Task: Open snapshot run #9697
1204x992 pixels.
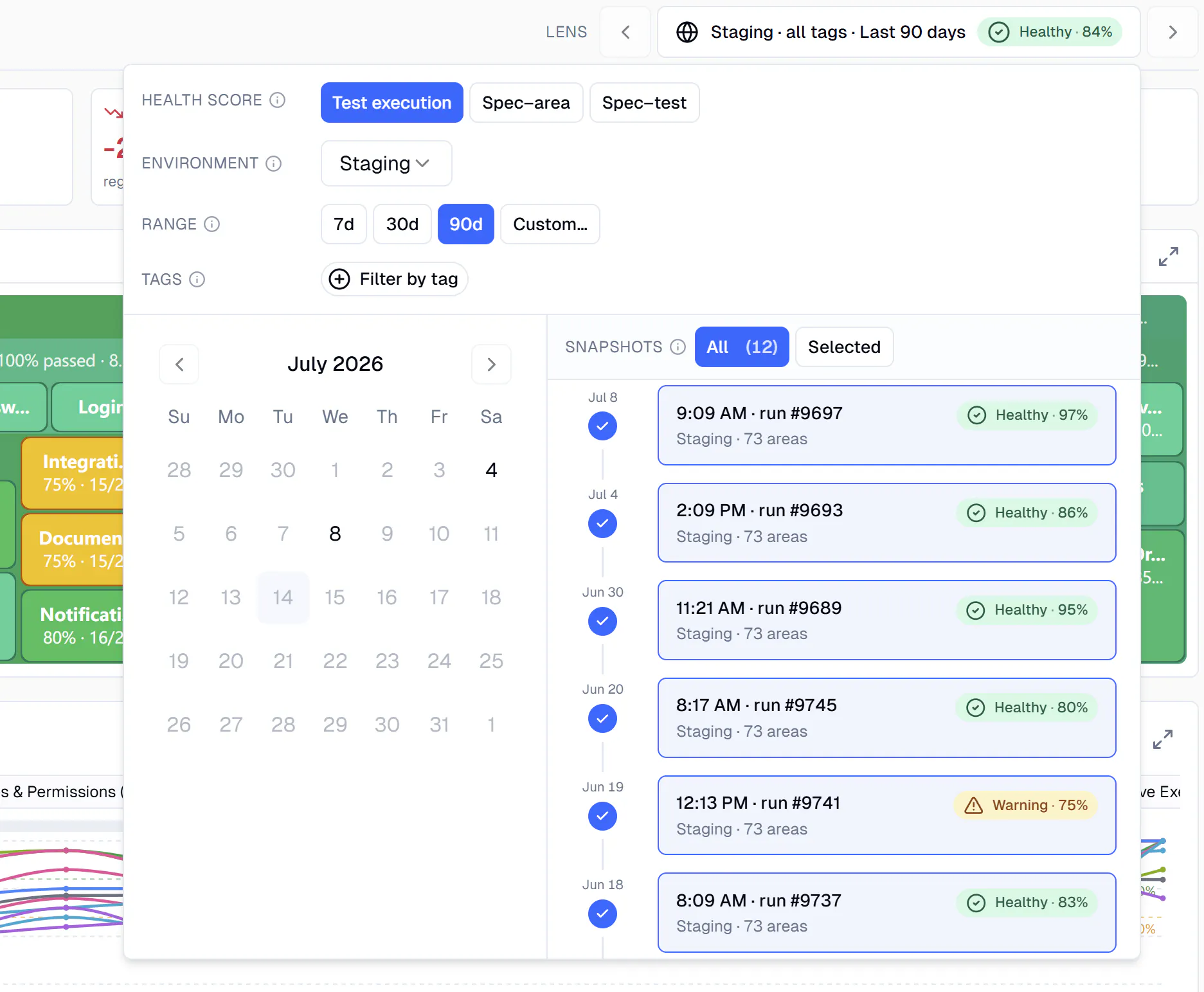Action: click(886, 426)
